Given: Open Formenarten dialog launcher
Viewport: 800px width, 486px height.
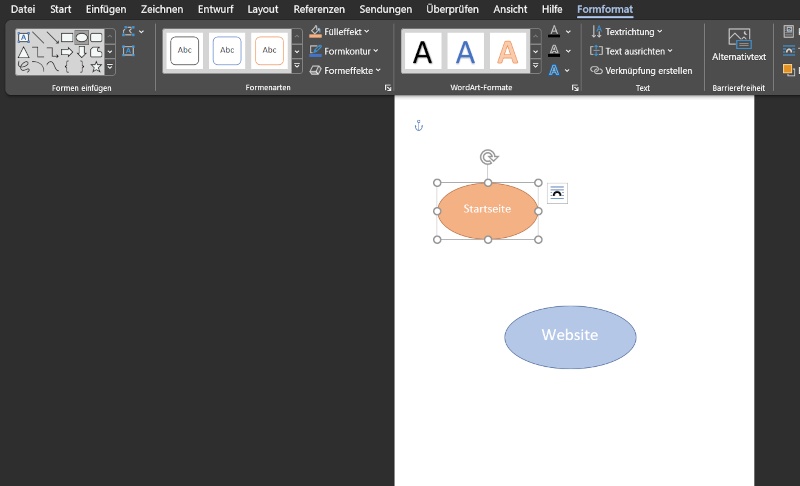Looking at the screenshot, I should point(388,88).
